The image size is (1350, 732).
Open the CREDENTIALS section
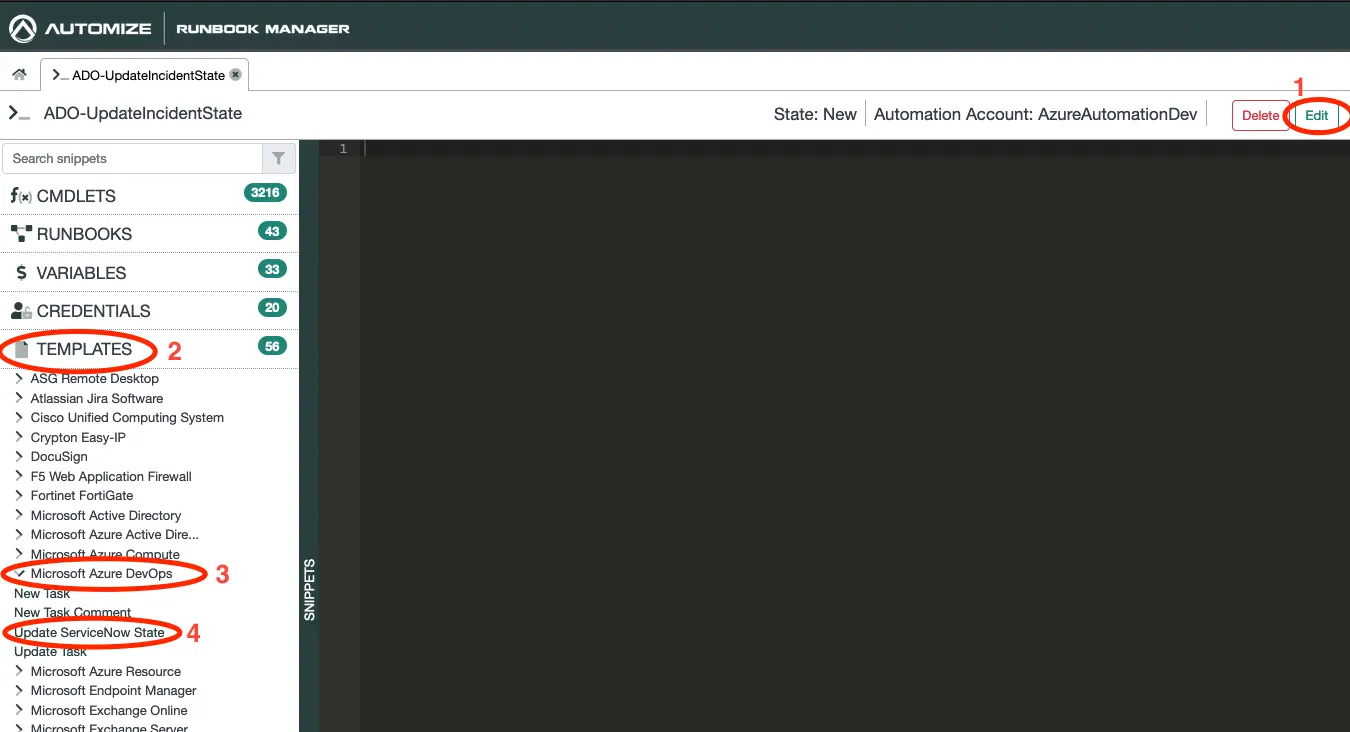pos(93,311)
